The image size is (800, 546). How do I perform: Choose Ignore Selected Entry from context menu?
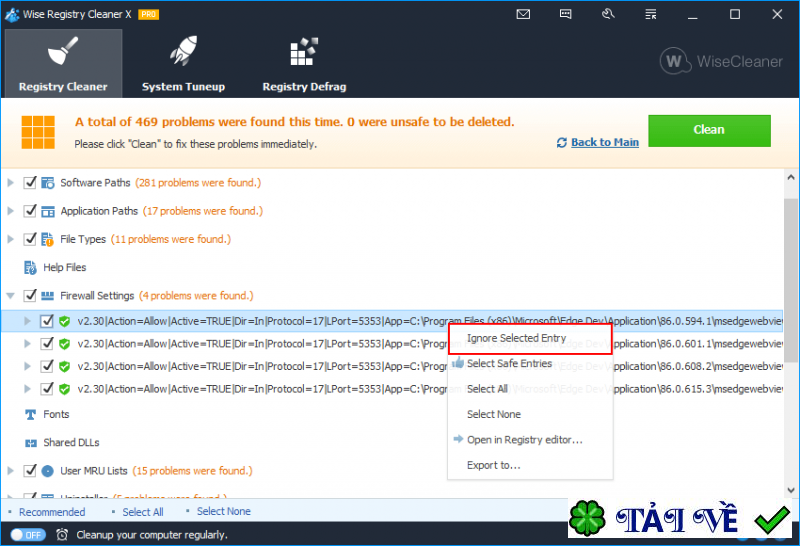tap(530, 338)
